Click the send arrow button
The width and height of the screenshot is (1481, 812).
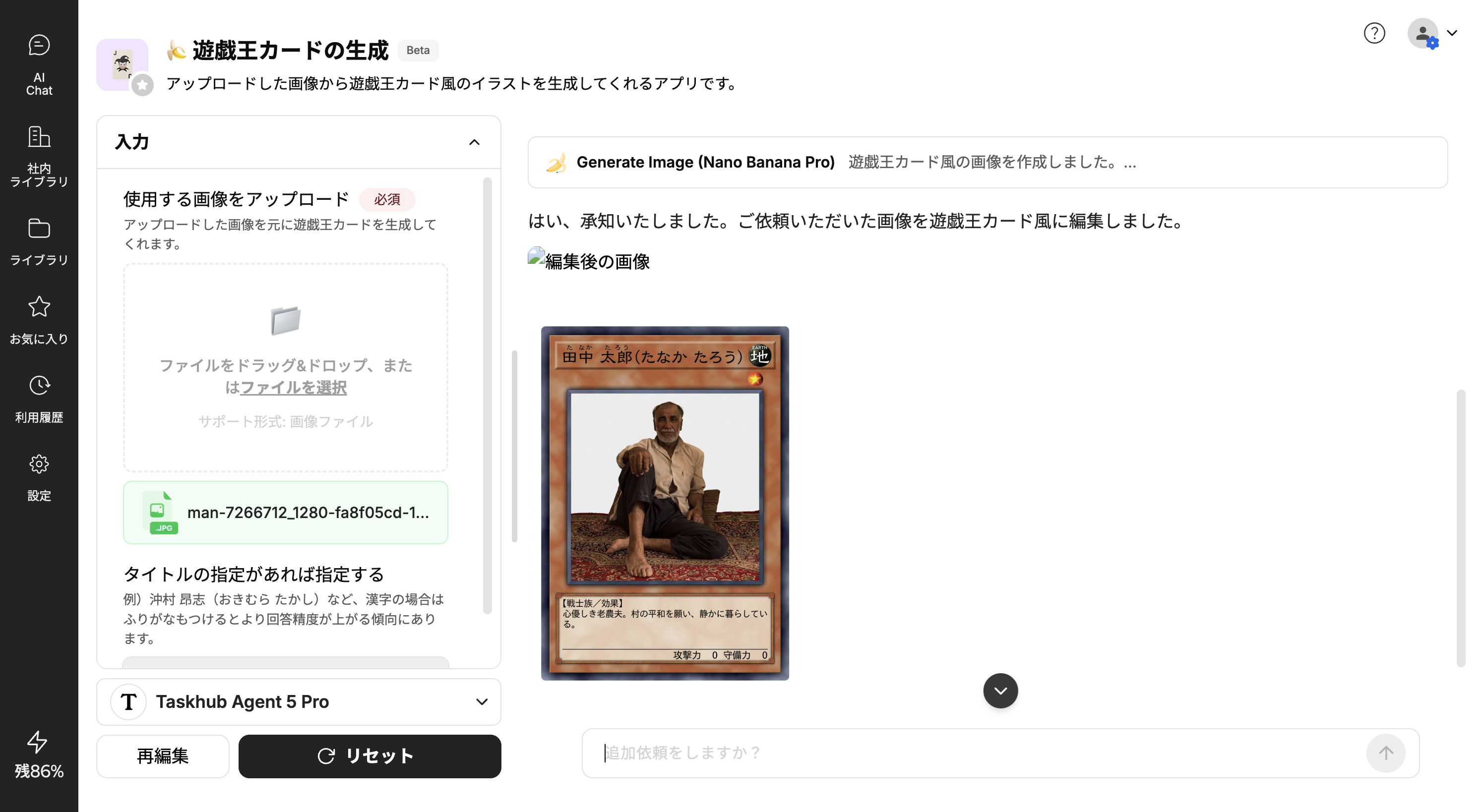[1386, 753]
